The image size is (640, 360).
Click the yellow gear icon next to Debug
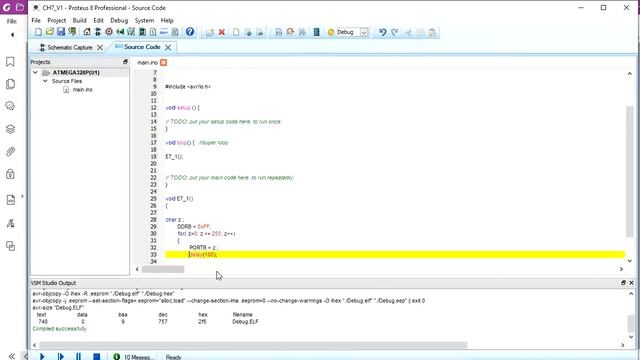(331, 32)
